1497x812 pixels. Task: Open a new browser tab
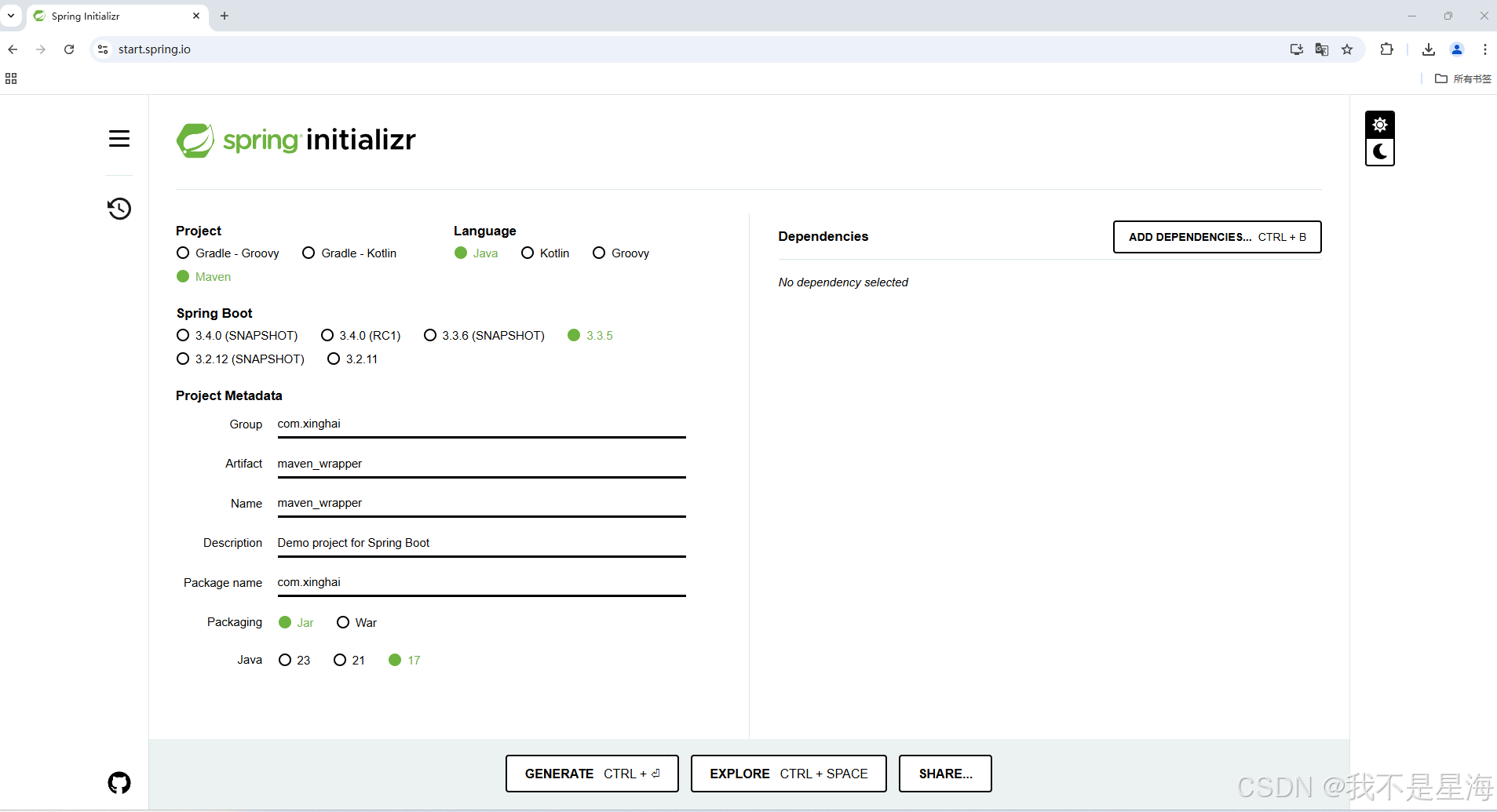click(225, 16)
